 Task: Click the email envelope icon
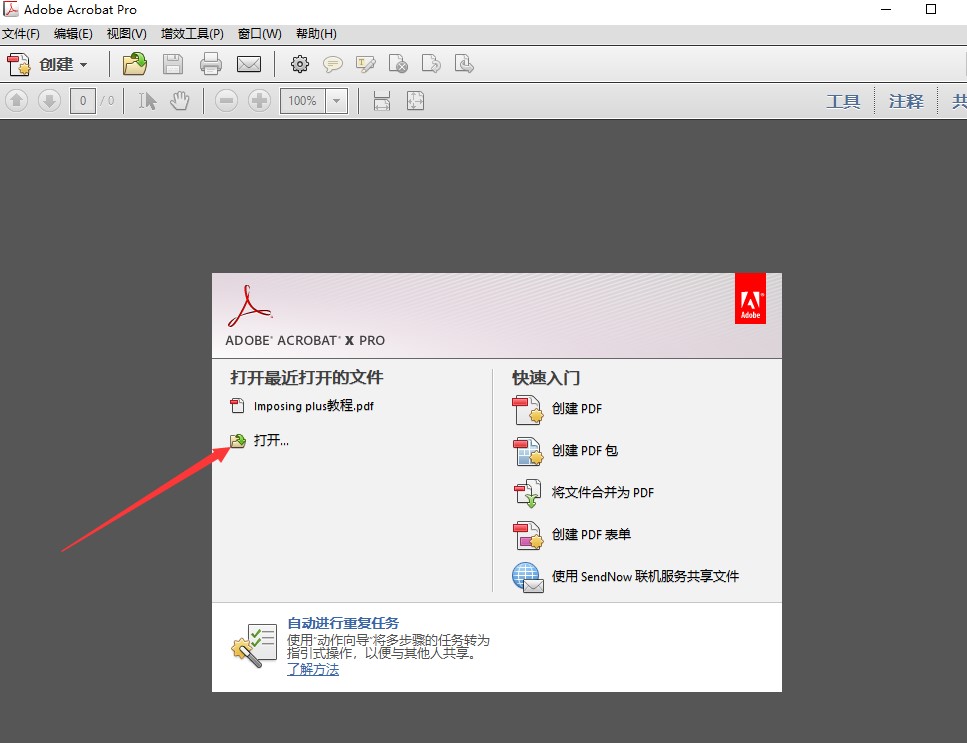pos(249,64)
